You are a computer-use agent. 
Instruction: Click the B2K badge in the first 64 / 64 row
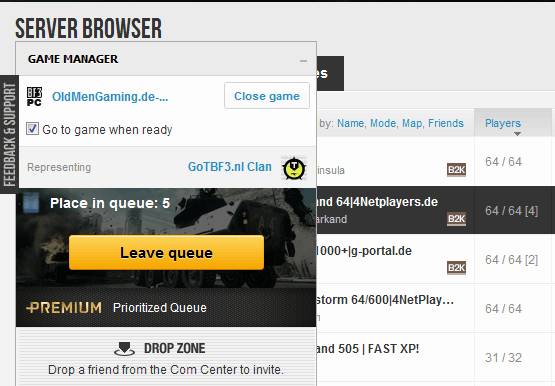click(x=456, y=170)
